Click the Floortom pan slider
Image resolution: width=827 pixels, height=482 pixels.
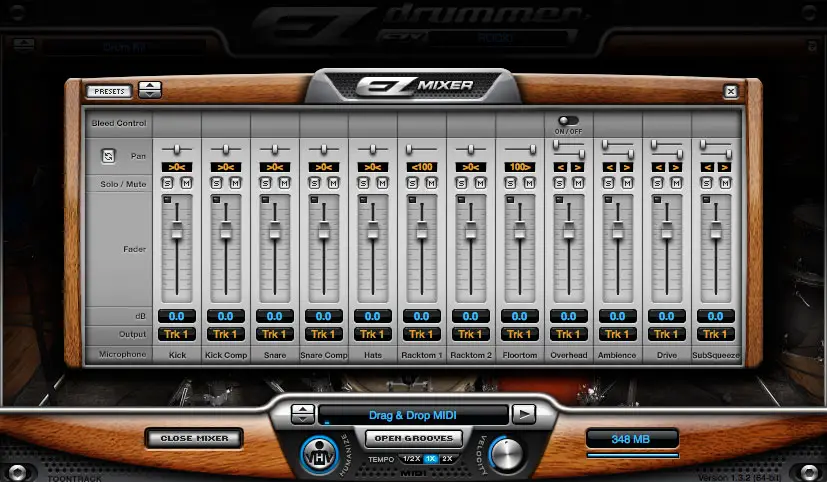[533, 150]
